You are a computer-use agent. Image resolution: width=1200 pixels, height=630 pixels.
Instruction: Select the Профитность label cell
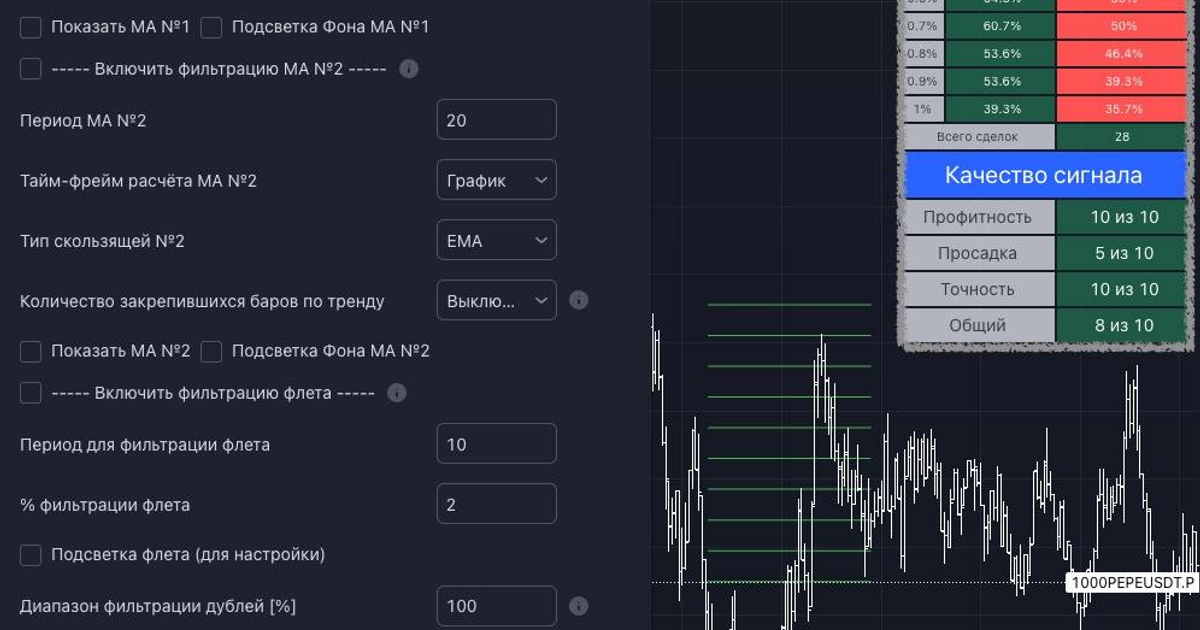tap(979, 217)
